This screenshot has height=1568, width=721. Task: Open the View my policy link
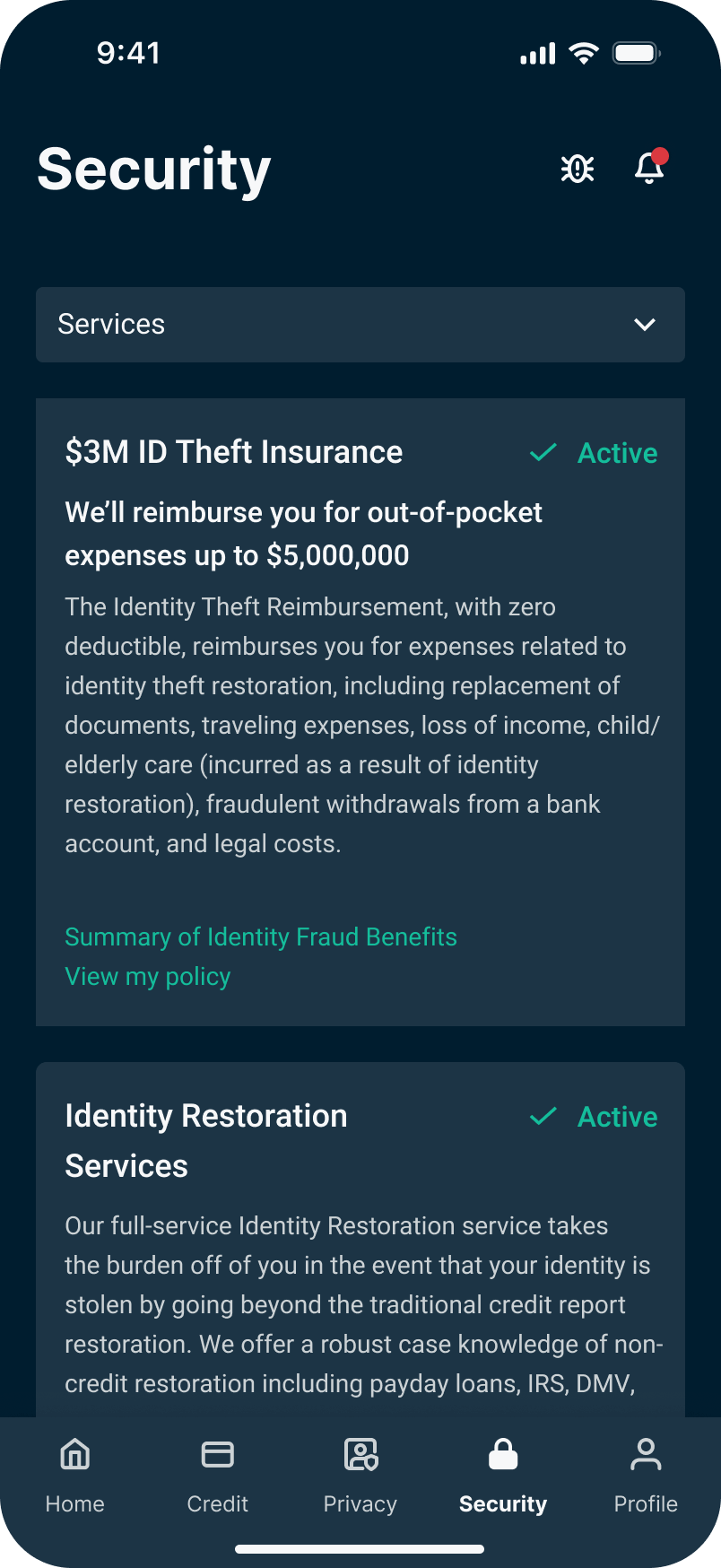pos(148,977)
